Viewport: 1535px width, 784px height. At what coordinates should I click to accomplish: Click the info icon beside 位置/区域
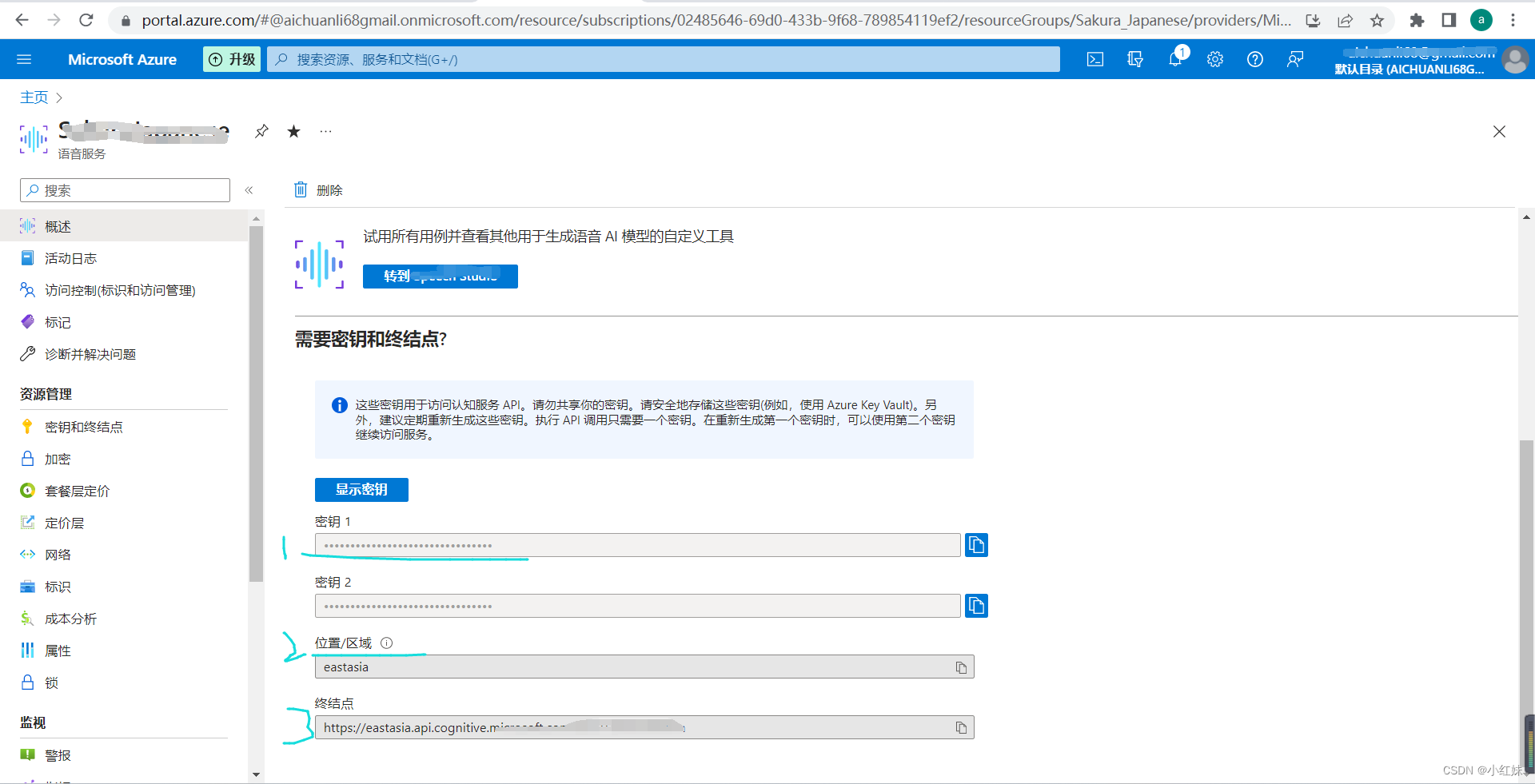pyautogui.click(x=387, y=643)
